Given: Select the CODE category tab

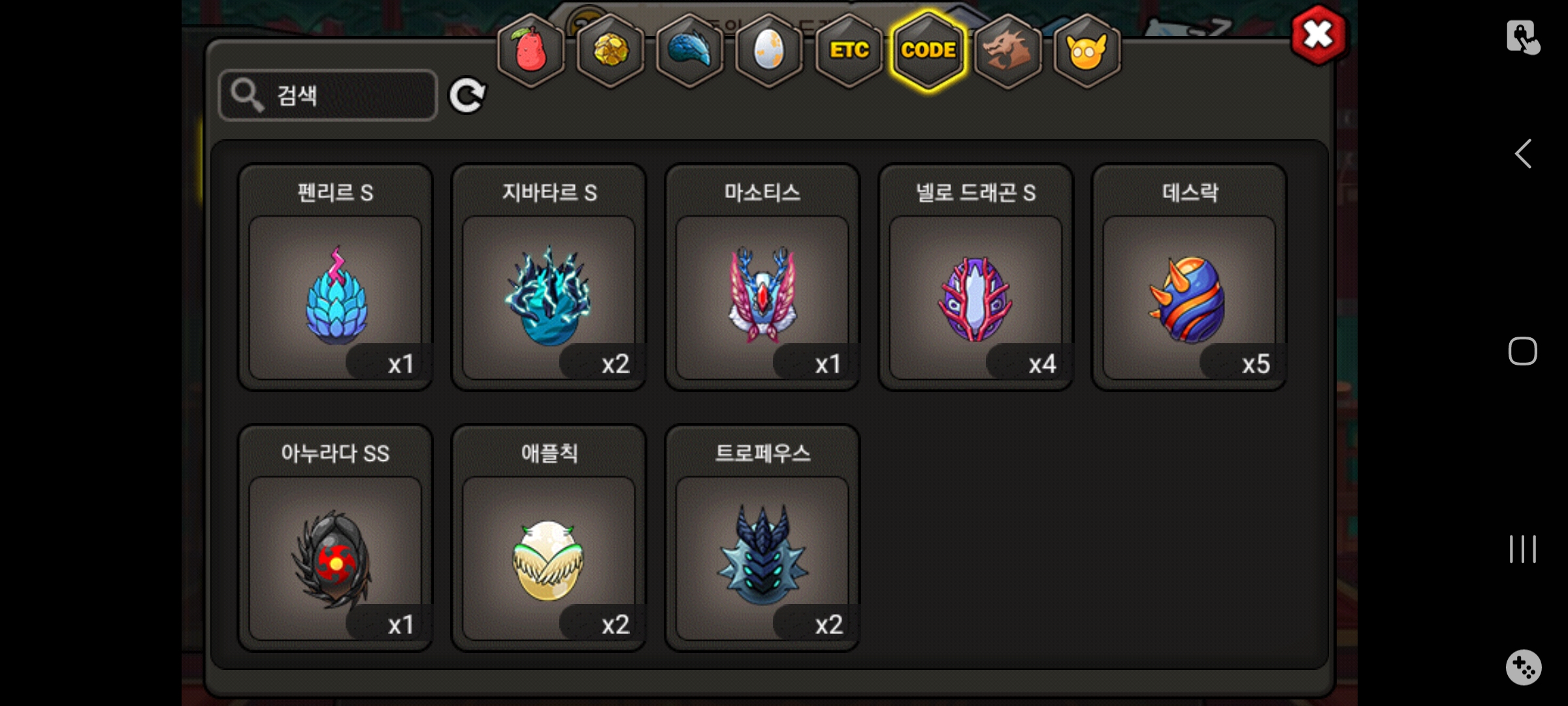Looking at the screenshot, I should 928,50.
